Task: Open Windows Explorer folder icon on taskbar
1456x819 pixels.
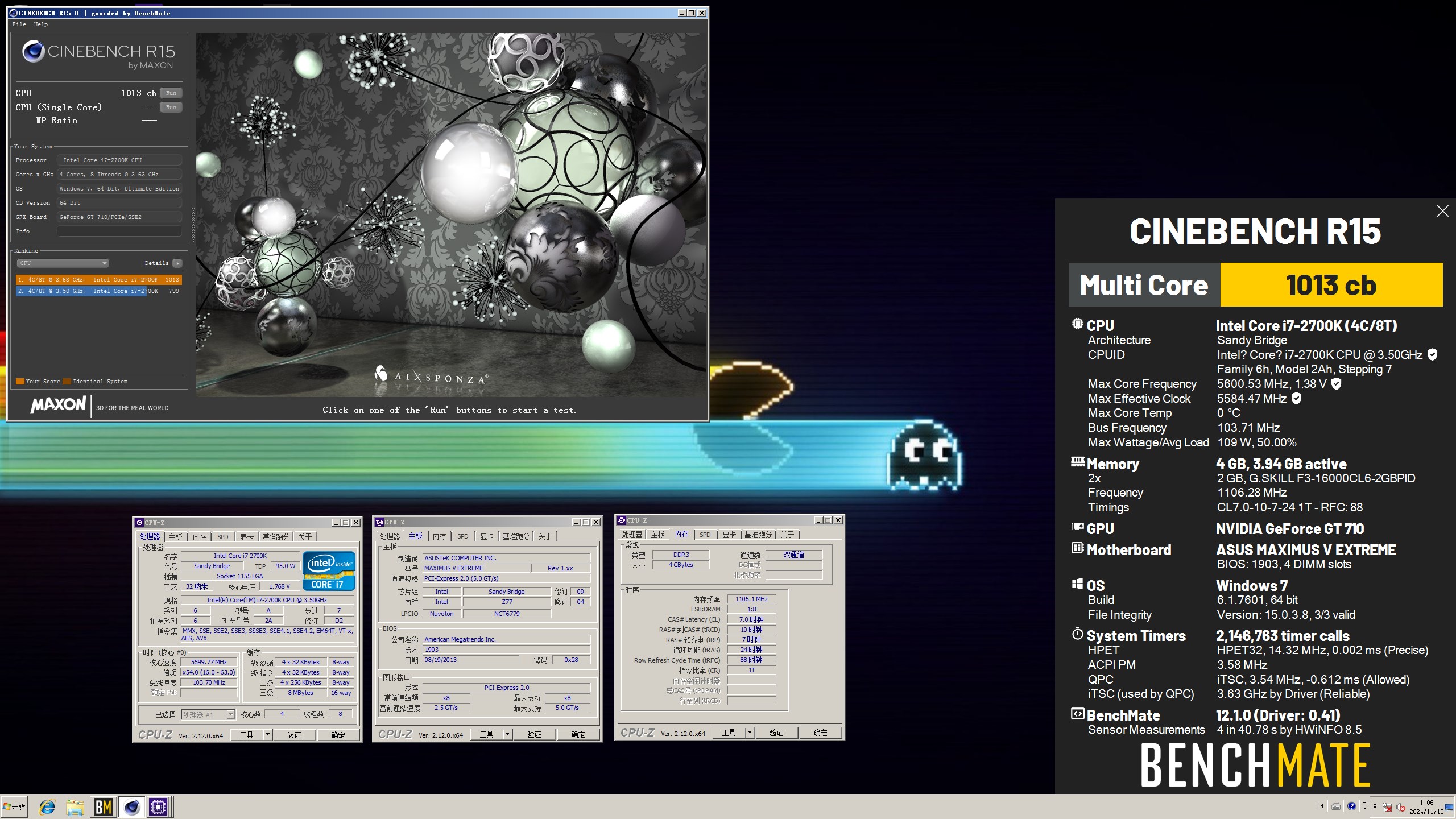Action: (x=75, y=807)
